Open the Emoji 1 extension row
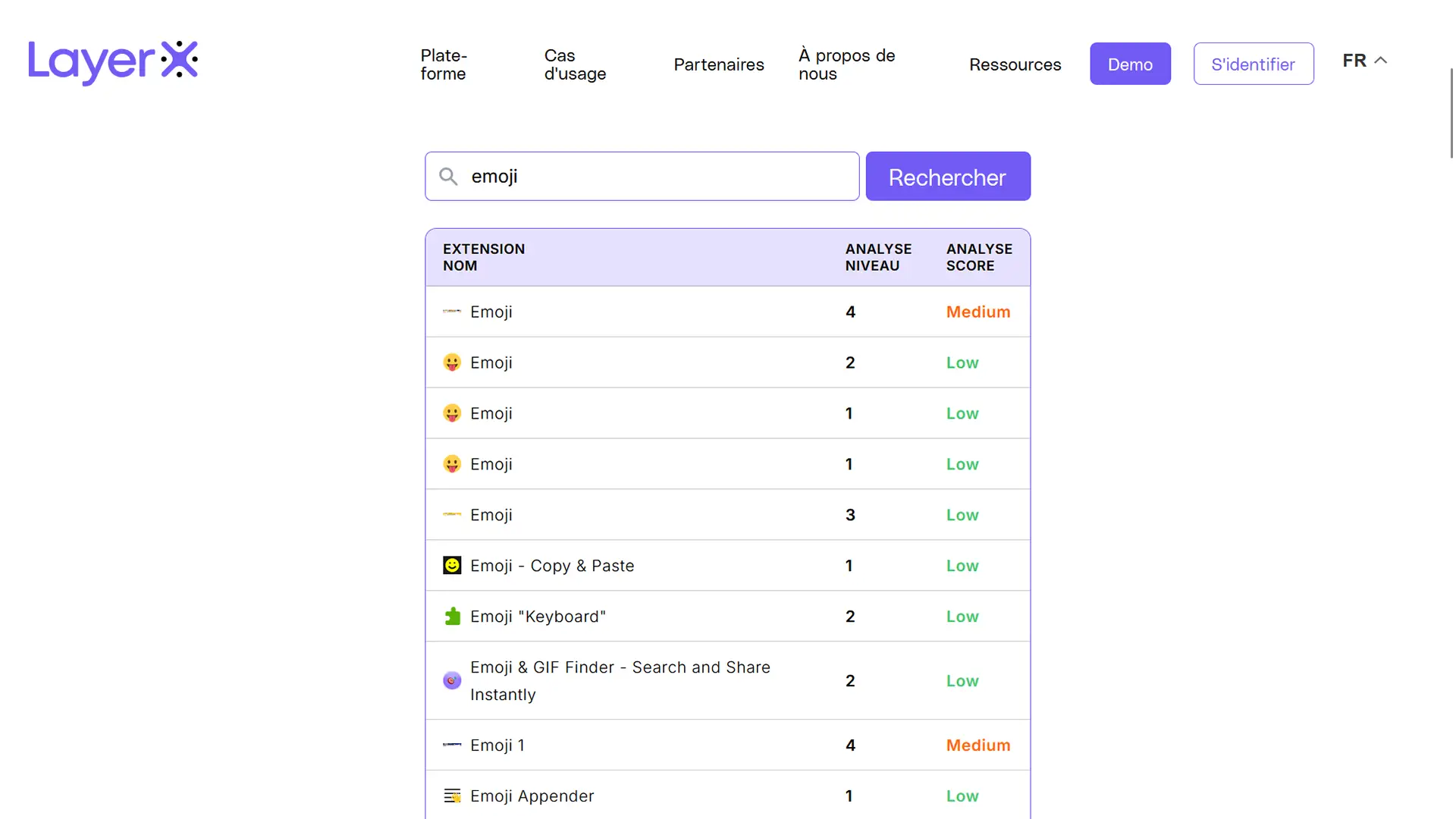Screen dimensions: 1456x819 (727, 745)
